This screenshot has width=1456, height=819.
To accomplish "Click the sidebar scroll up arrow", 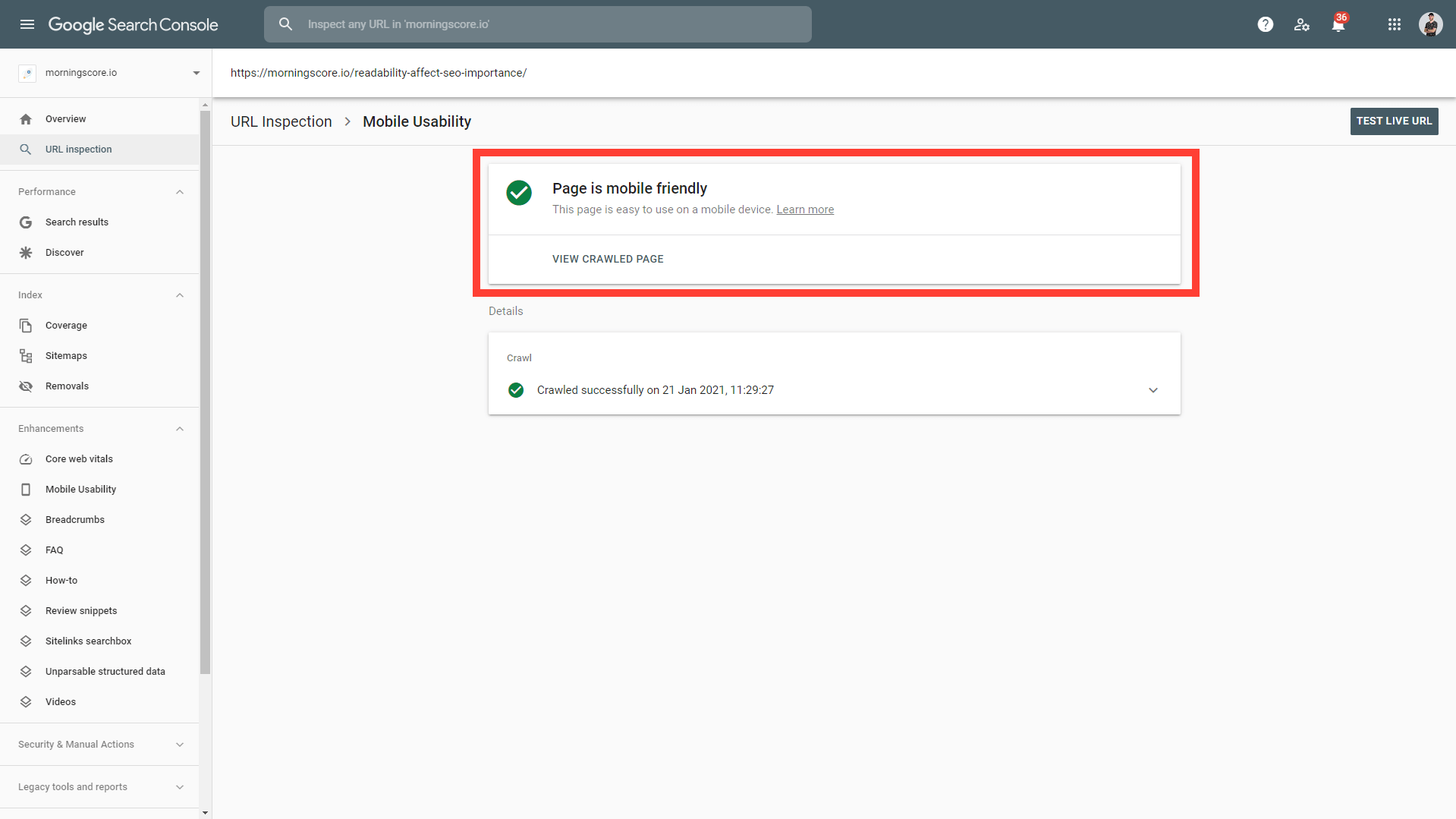I will 205,105.
